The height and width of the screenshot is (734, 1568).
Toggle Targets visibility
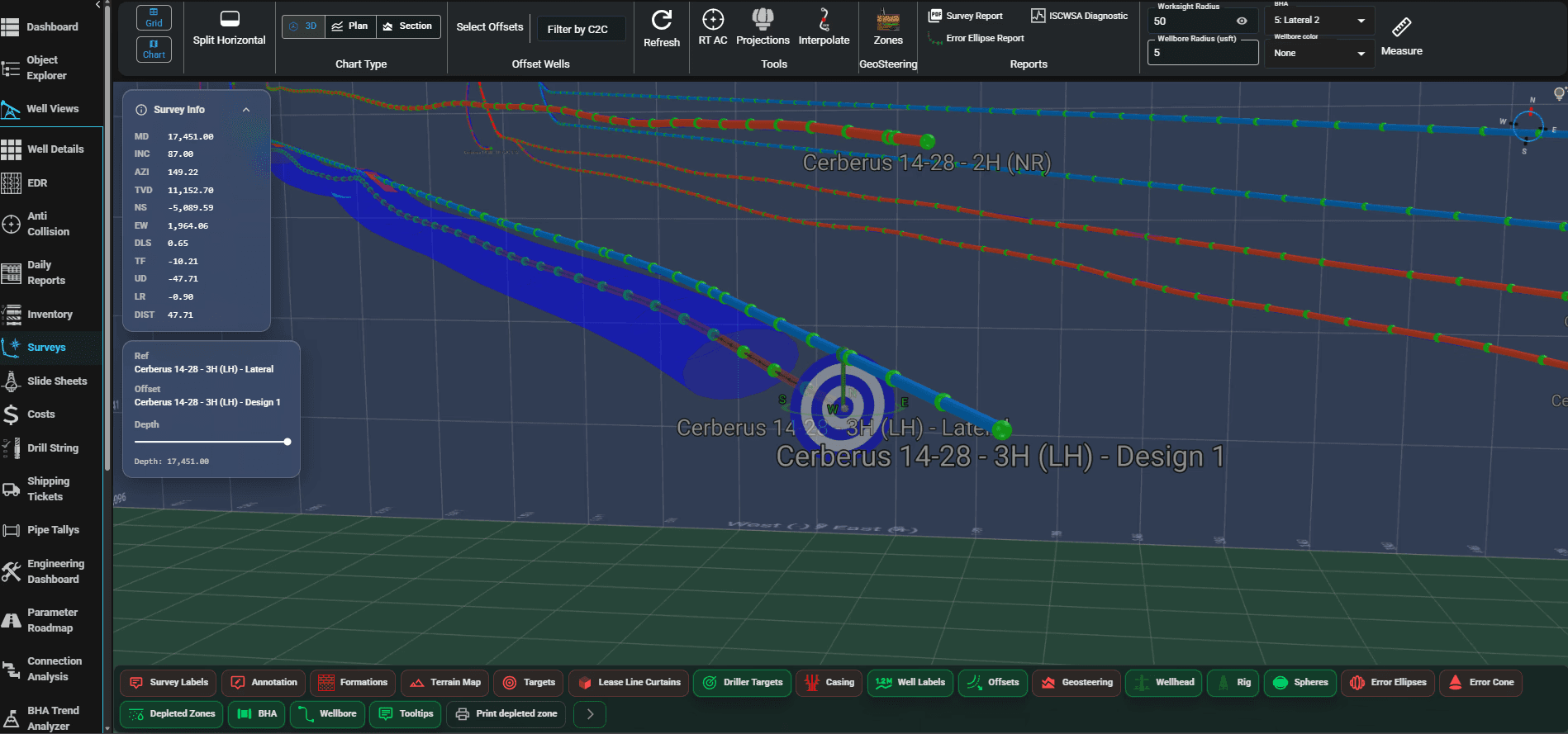click(529, 683)
